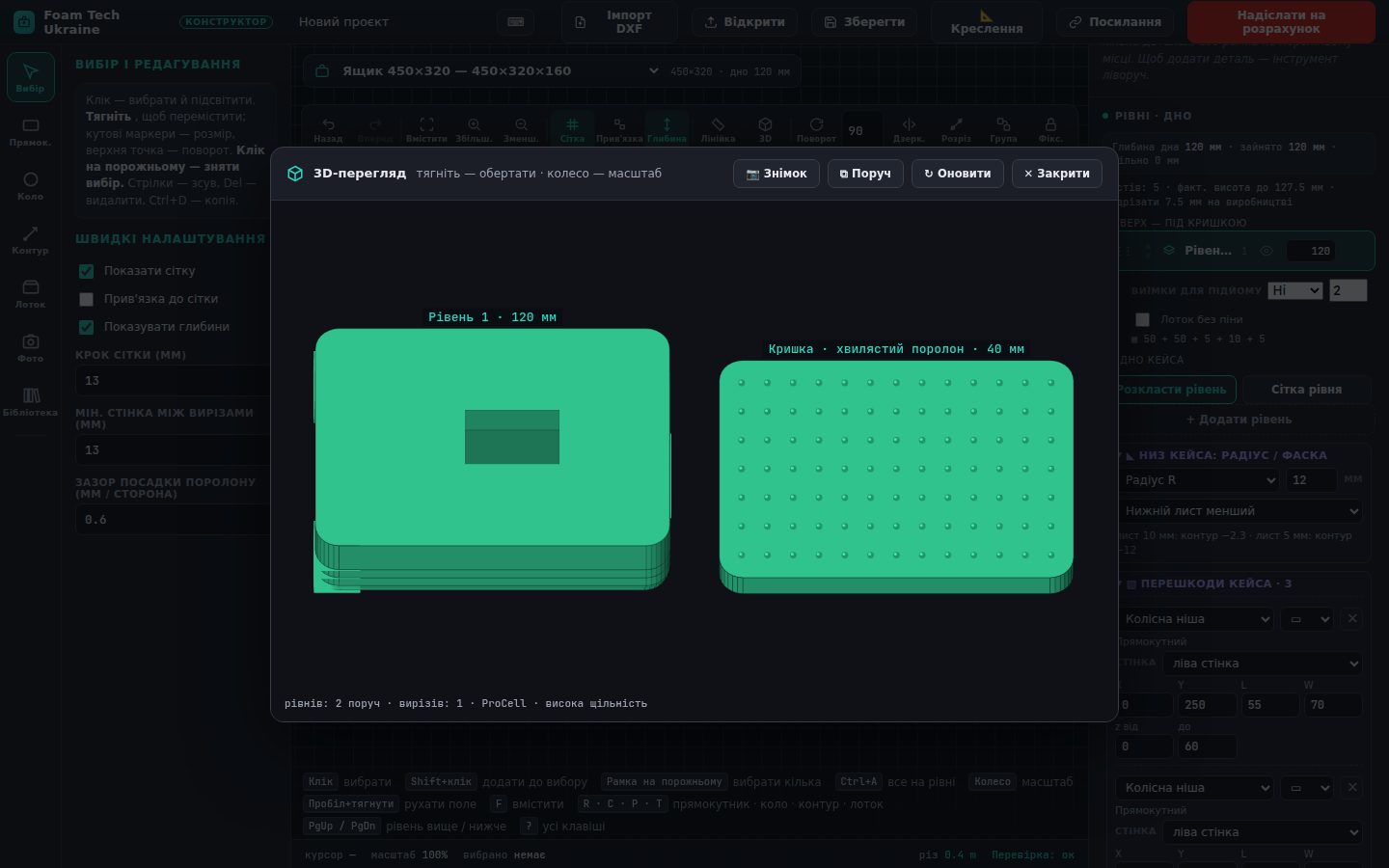
Task: Open the first Колісна ніша dropdown
Action: (x=1195, y=618)
